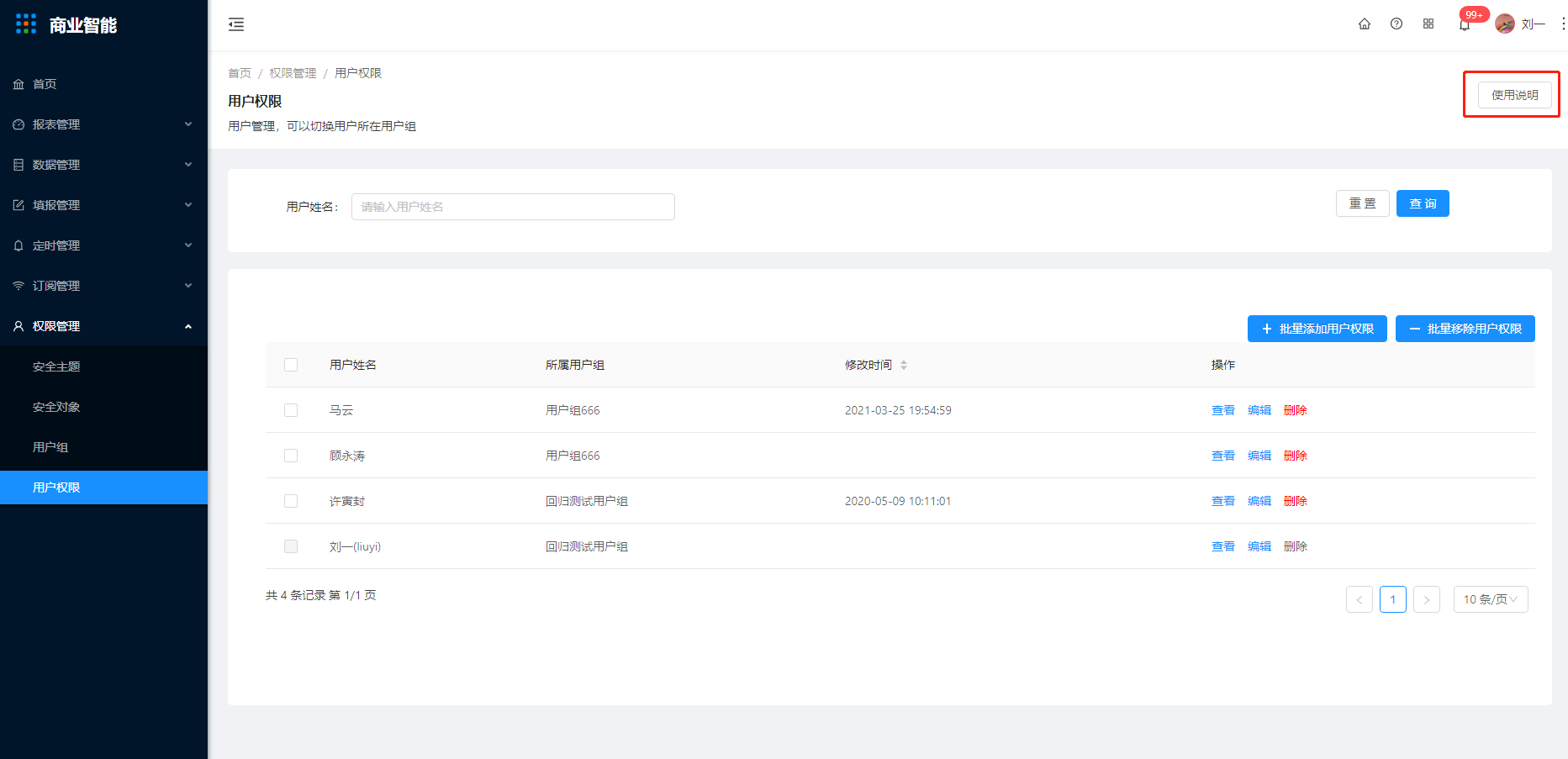Click 查看 for 刘一(liuyi)

(1223, 546)
